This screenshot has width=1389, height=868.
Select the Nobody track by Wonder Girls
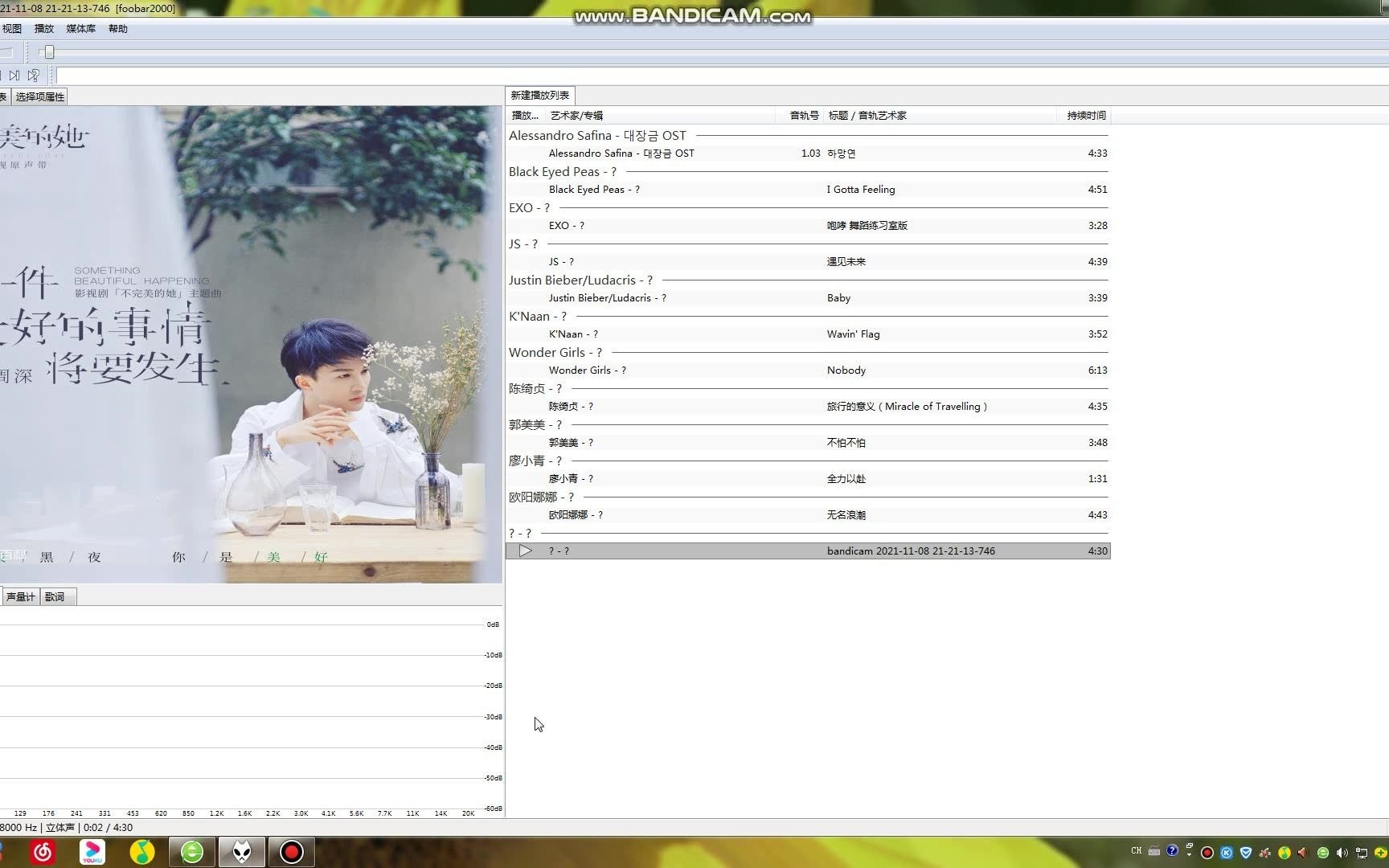click(808, 370)
